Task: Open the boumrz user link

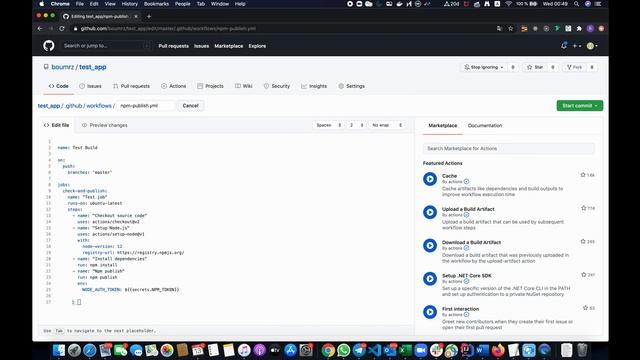Action: click(x=62, y=67)
